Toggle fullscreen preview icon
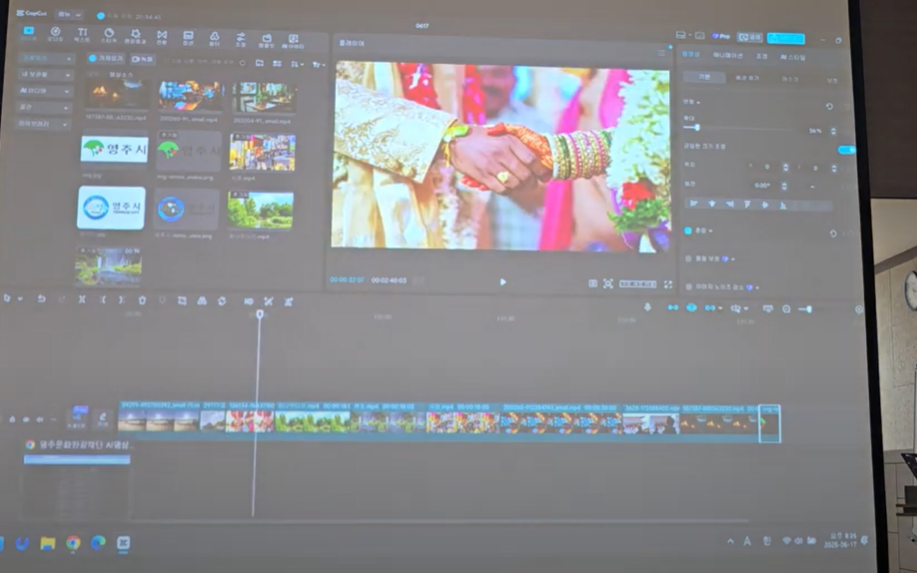 tap(668, 285)
